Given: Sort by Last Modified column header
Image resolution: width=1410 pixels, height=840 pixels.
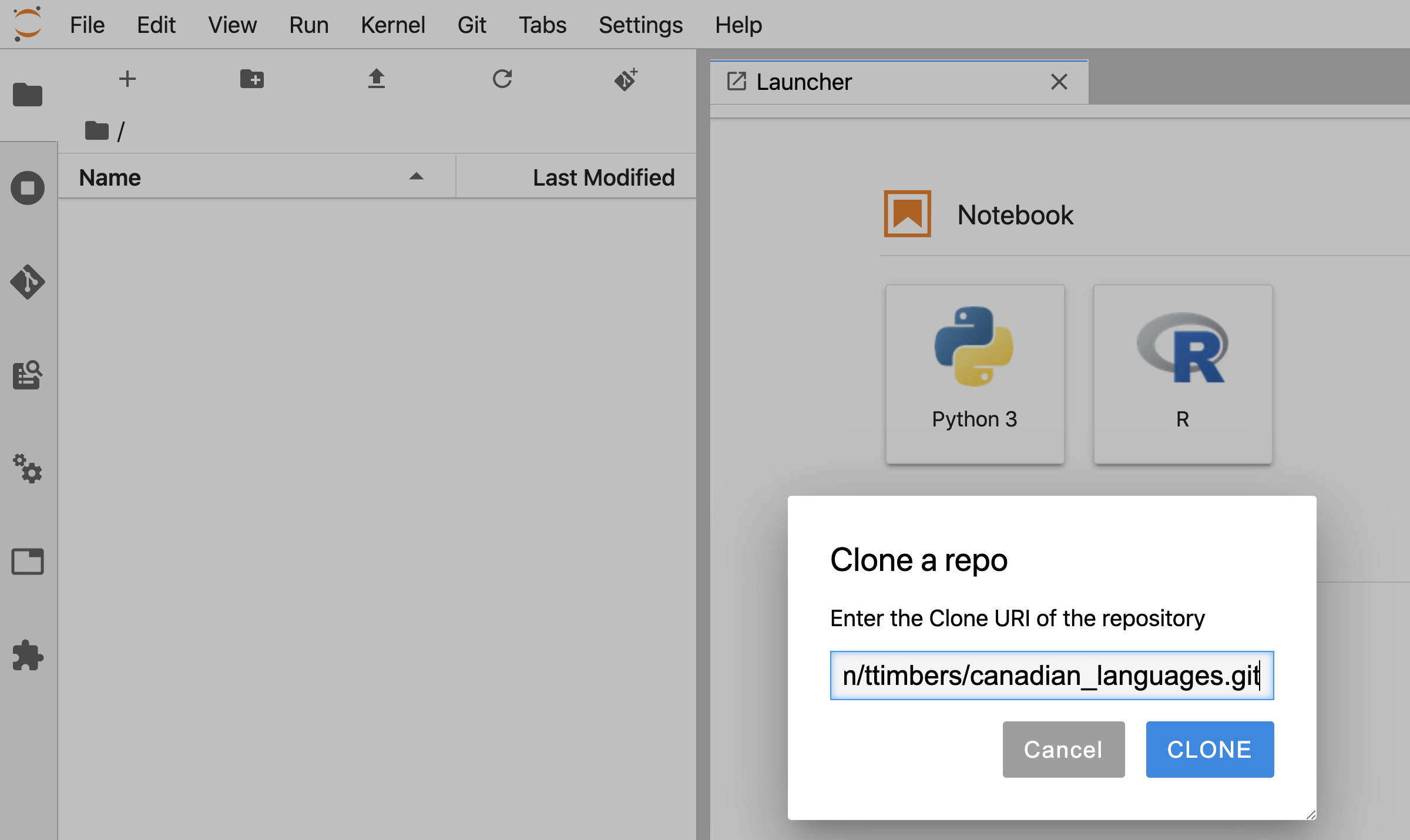Looking at the screenshot, I should (x=603, y=177).
